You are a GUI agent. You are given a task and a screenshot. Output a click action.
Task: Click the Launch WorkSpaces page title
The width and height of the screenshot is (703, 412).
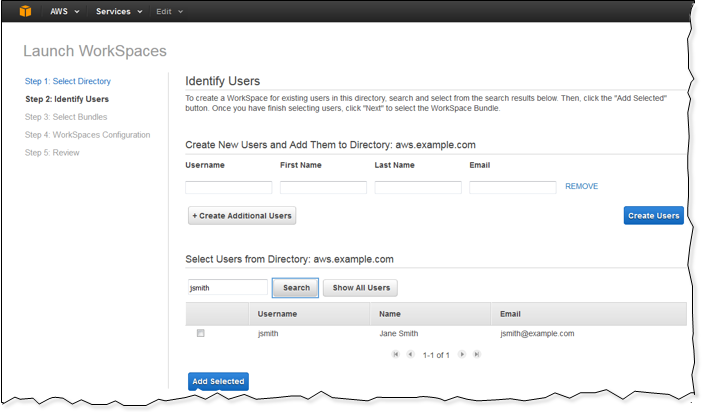coord(95,51)
